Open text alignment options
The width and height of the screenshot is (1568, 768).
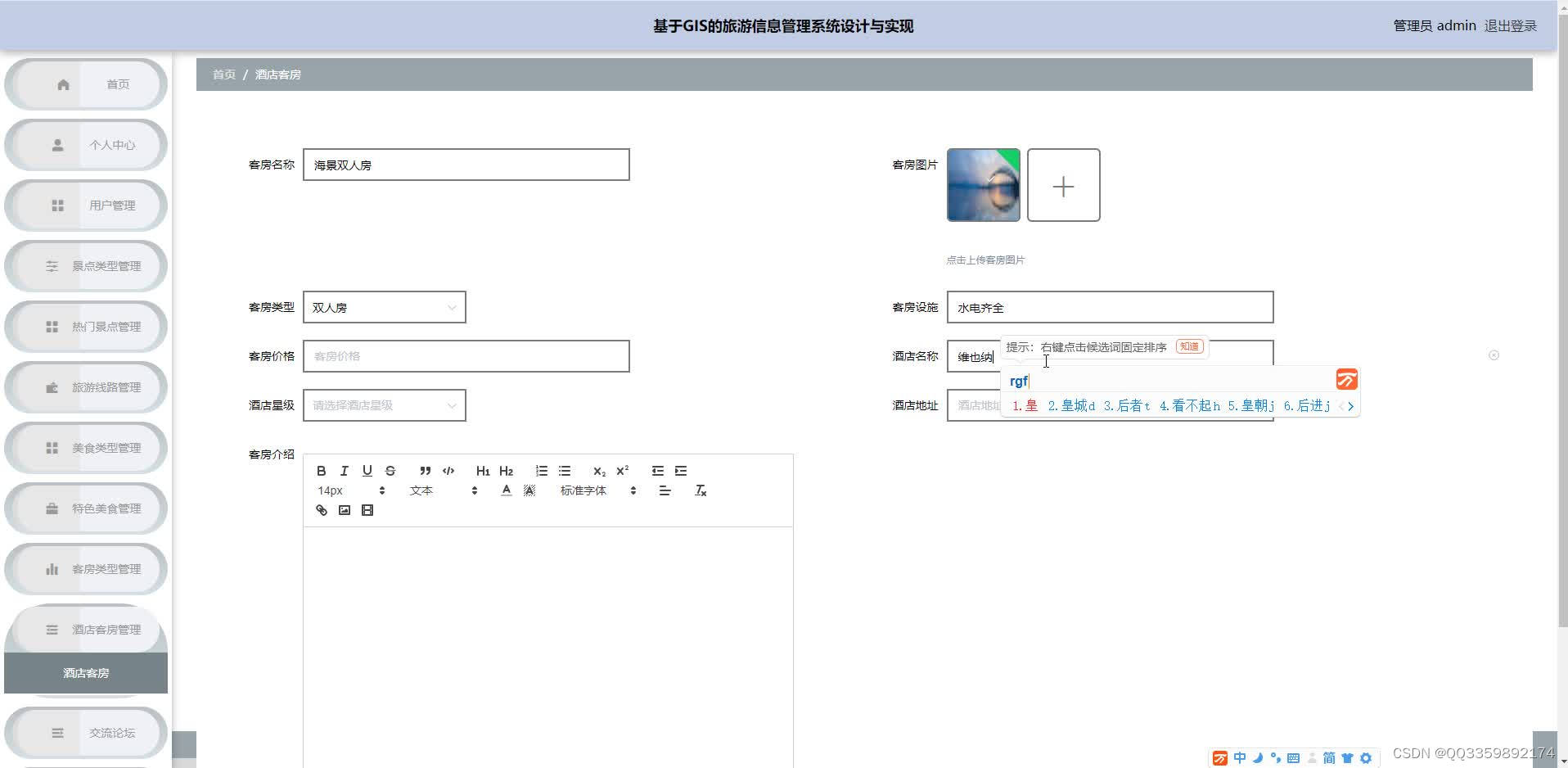665,490
